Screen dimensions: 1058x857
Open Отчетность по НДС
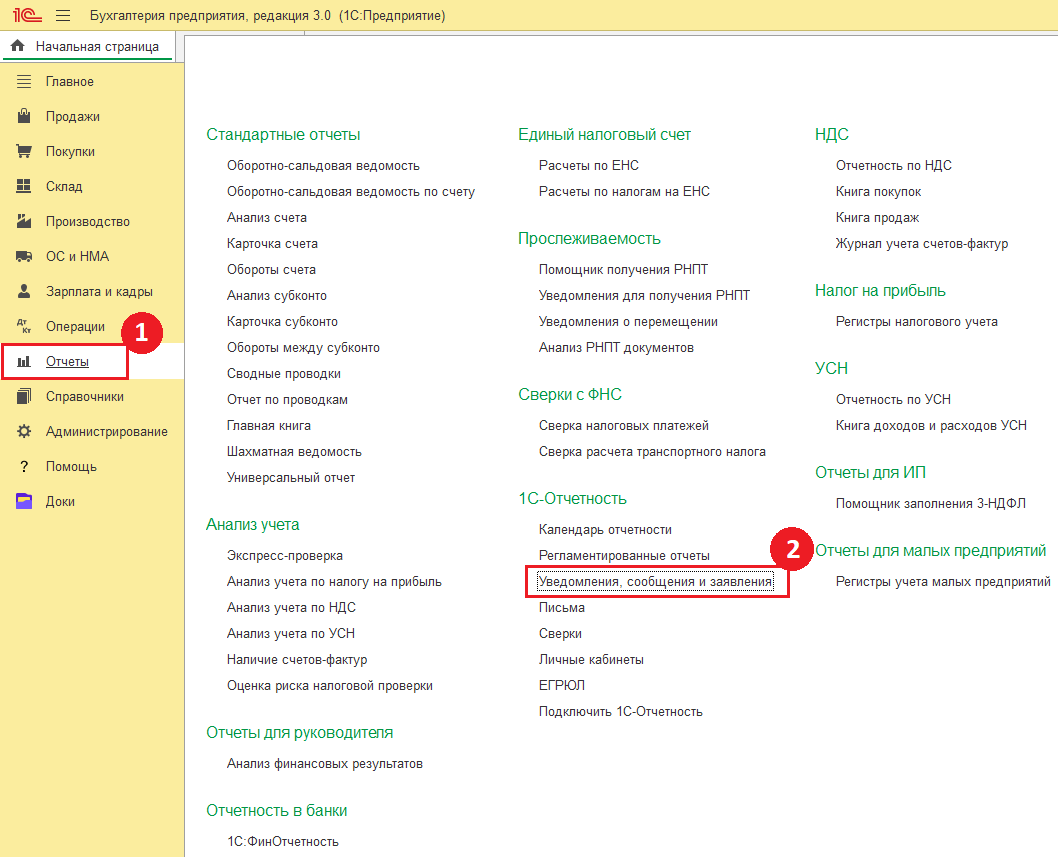(893, 166)
